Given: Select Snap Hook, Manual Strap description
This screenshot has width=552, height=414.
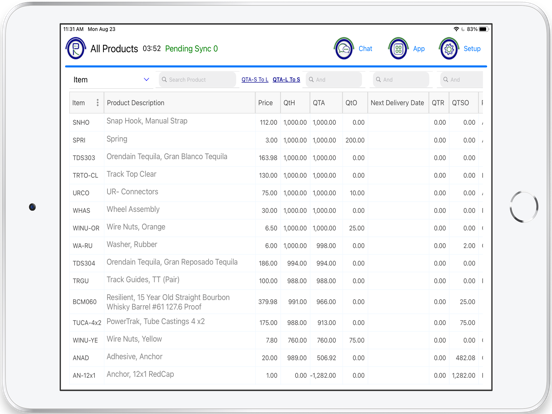Looking at the screenshot, I should 147,121.
